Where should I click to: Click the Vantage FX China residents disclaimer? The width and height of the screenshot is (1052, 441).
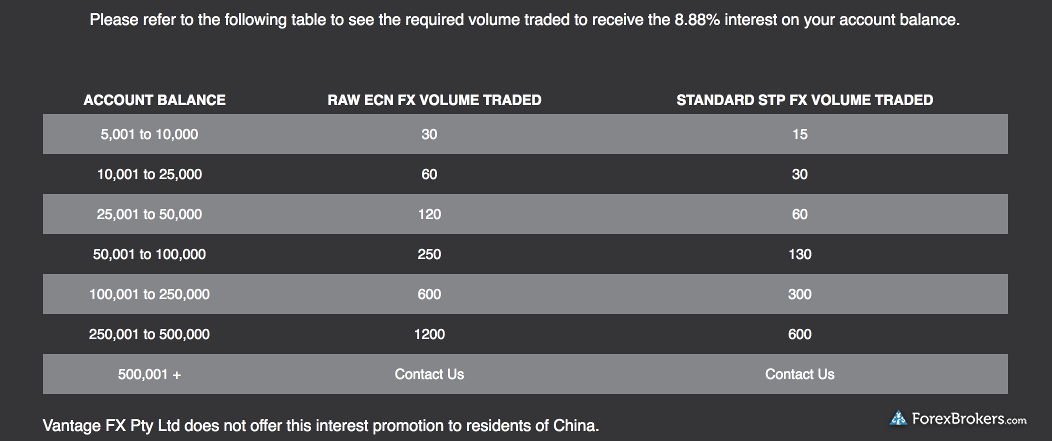pos(321,426)
